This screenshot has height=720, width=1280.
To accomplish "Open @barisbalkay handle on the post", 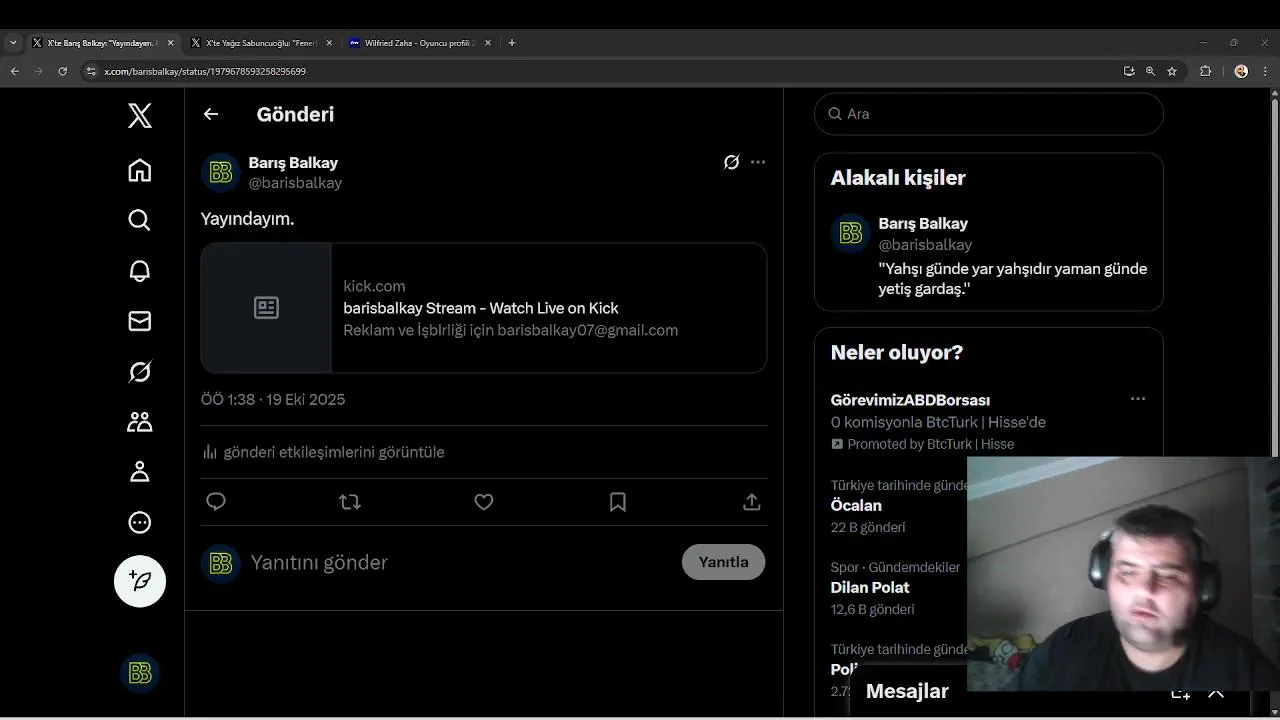I will click(x=295, y=183).
